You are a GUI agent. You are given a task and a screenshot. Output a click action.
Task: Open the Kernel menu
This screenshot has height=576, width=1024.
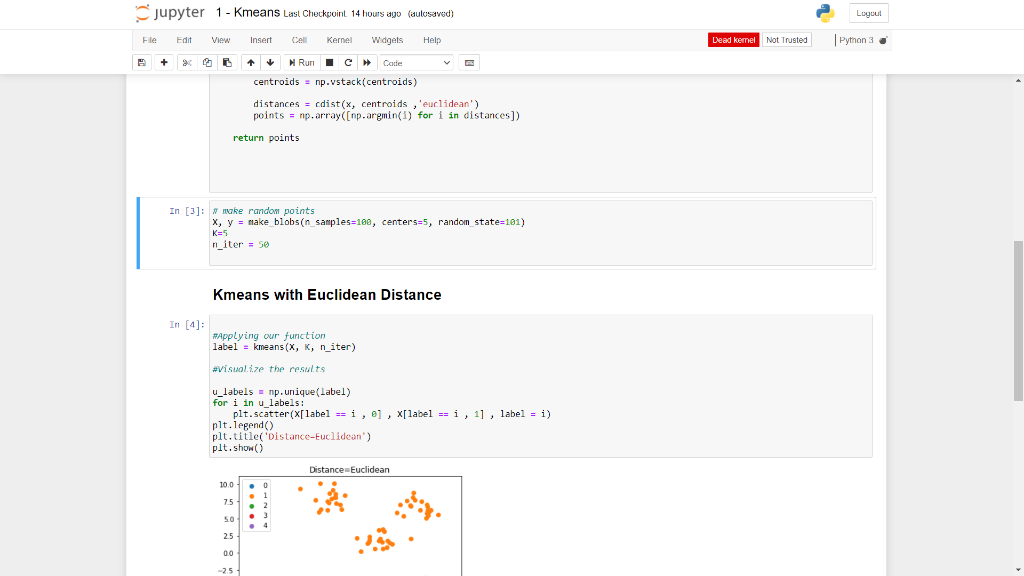point(339,40)
